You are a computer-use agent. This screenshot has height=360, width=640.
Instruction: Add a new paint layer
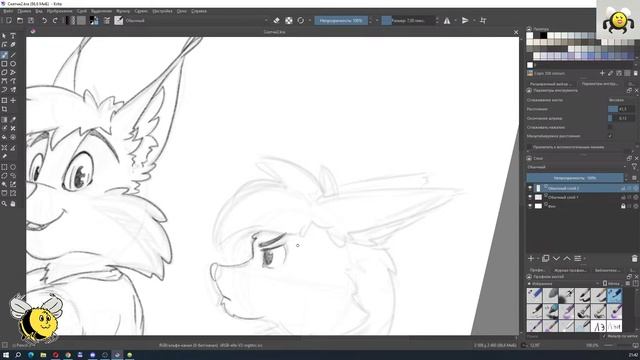pyautogui.click(x=531, y=259)
